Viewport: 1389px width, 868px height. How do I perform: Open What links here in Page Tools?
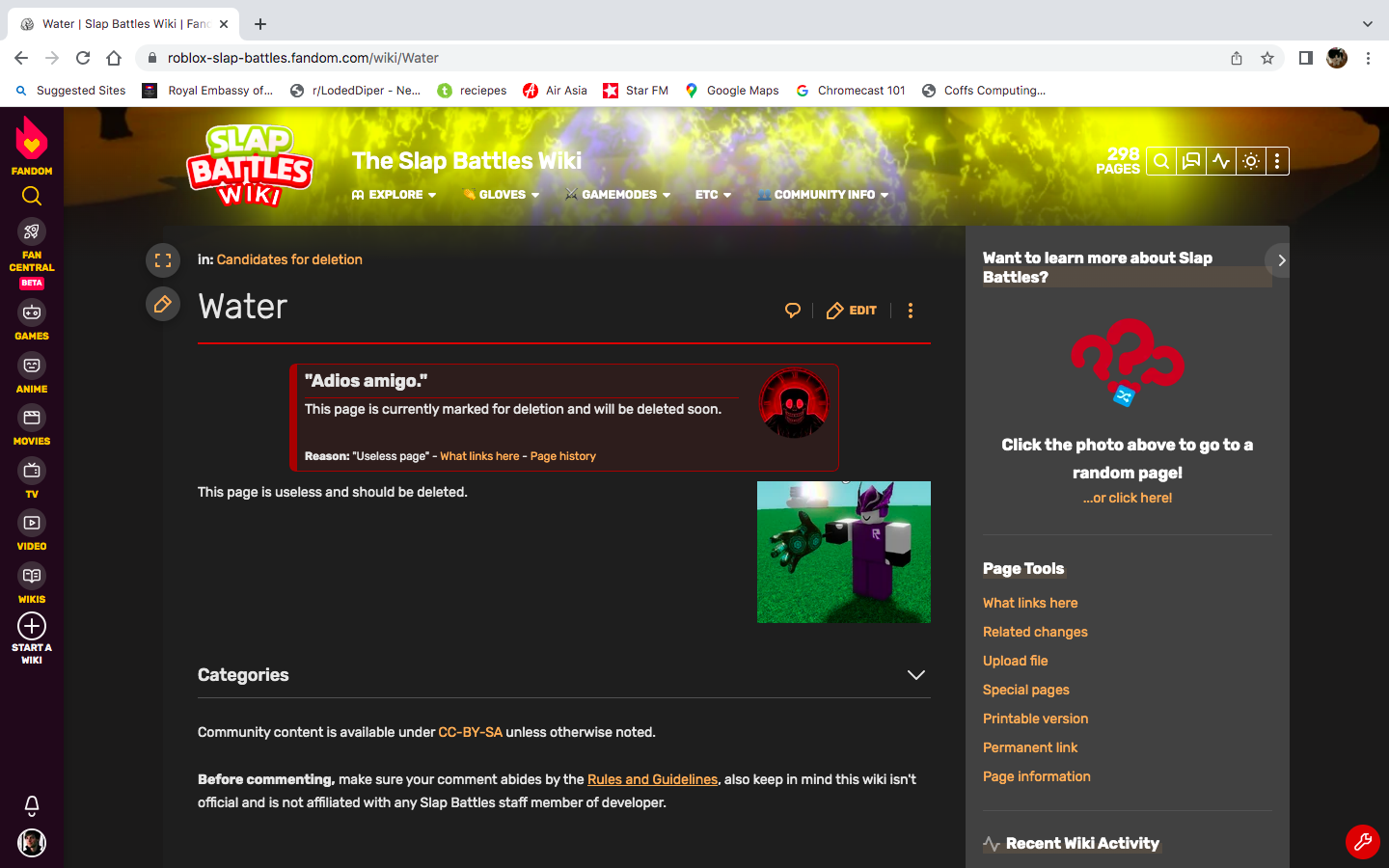1030,603
